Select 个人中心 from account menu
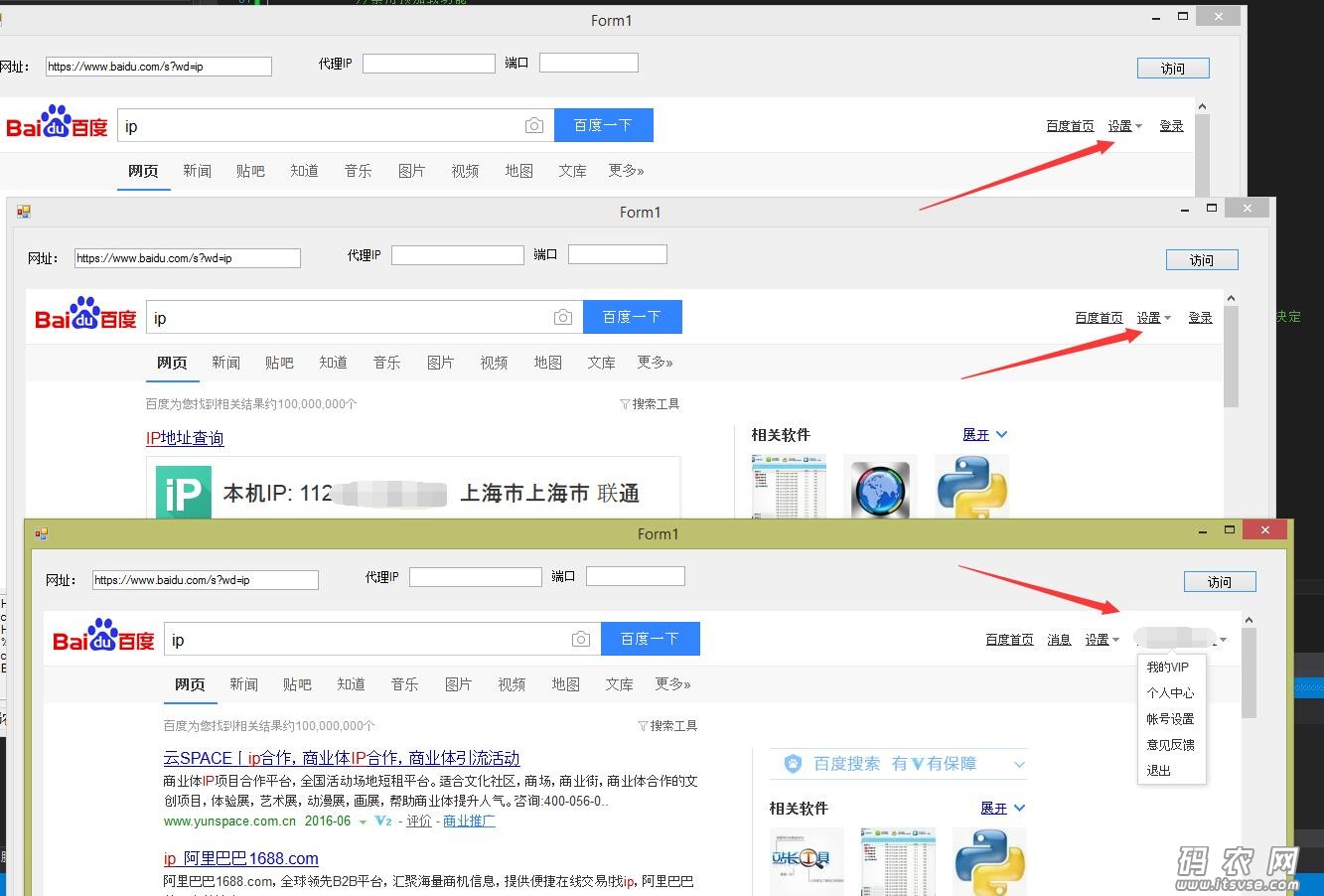 point(1170,693)
